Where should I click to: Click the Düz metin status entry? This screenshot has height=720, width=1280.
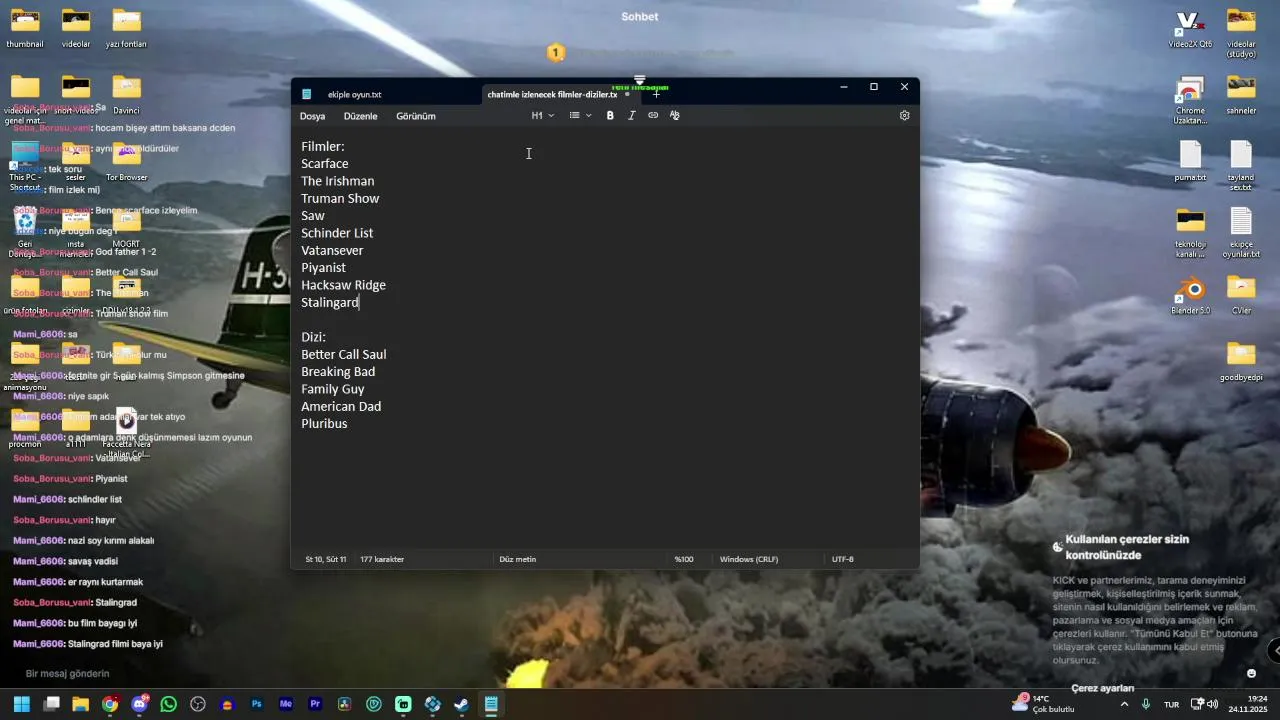518,559
